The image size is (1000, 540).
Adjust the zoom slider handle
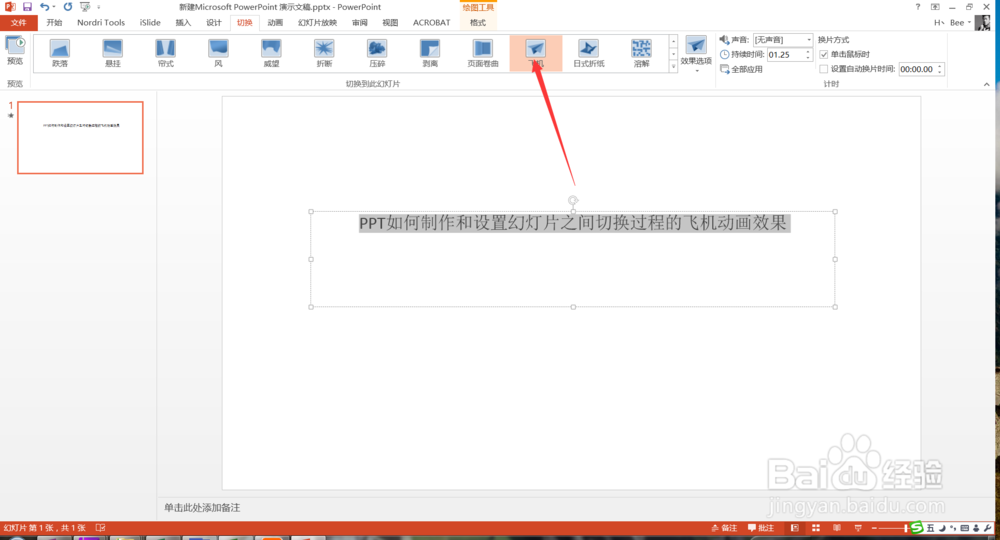coord(906,528)
